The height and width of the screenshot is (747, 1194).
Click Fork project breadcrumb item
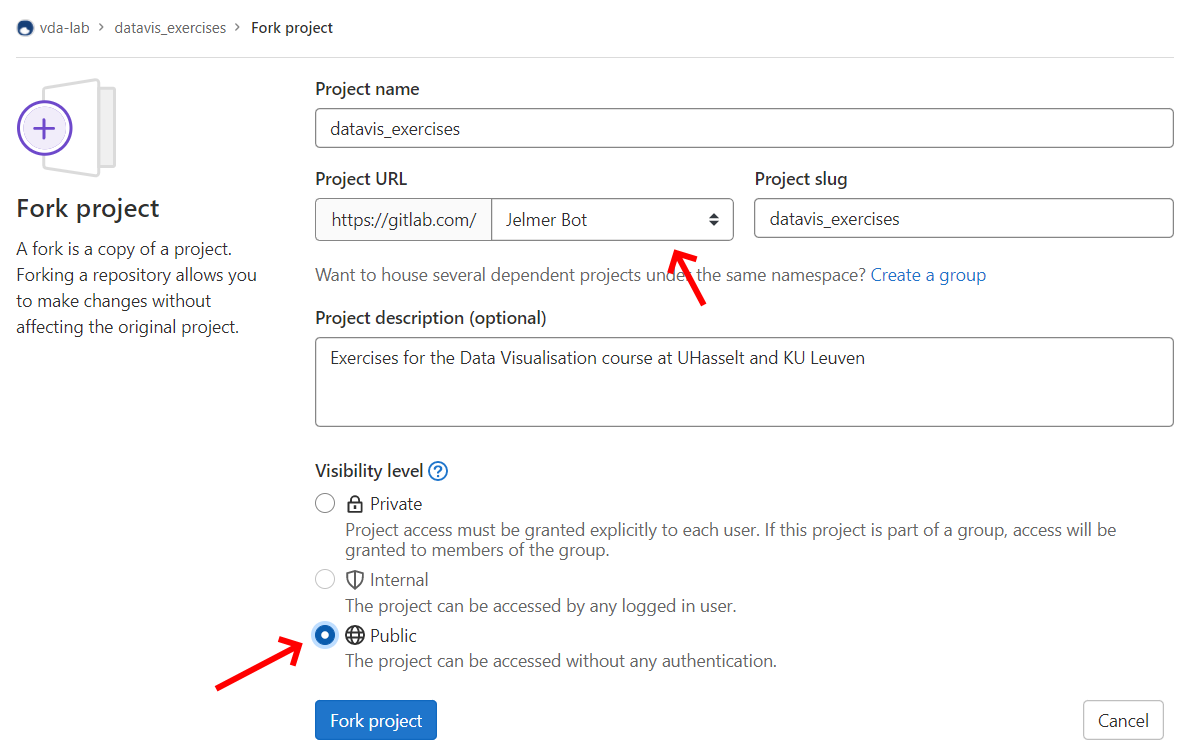tap(292, 28)
